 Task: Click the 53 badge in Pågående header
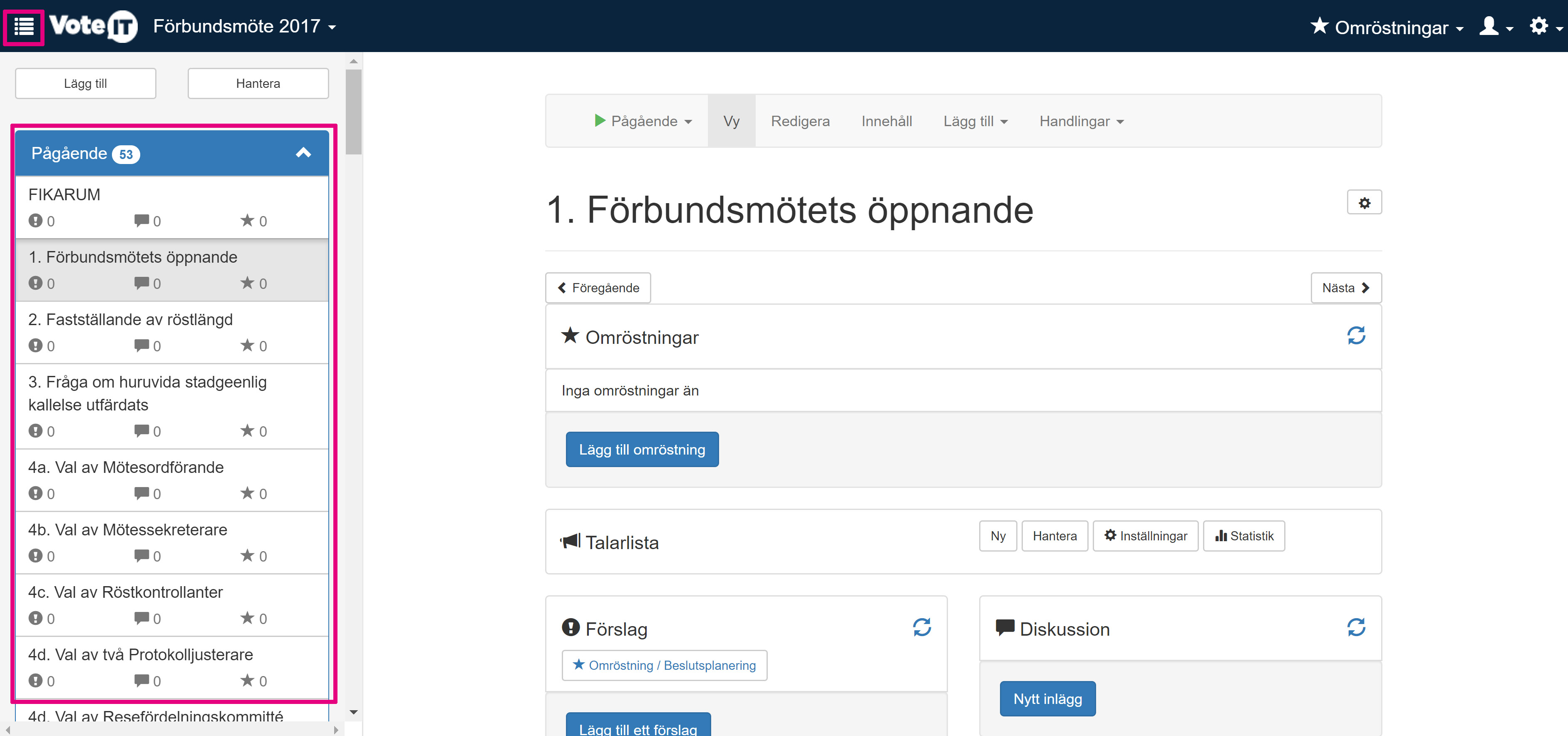point(126,154)
